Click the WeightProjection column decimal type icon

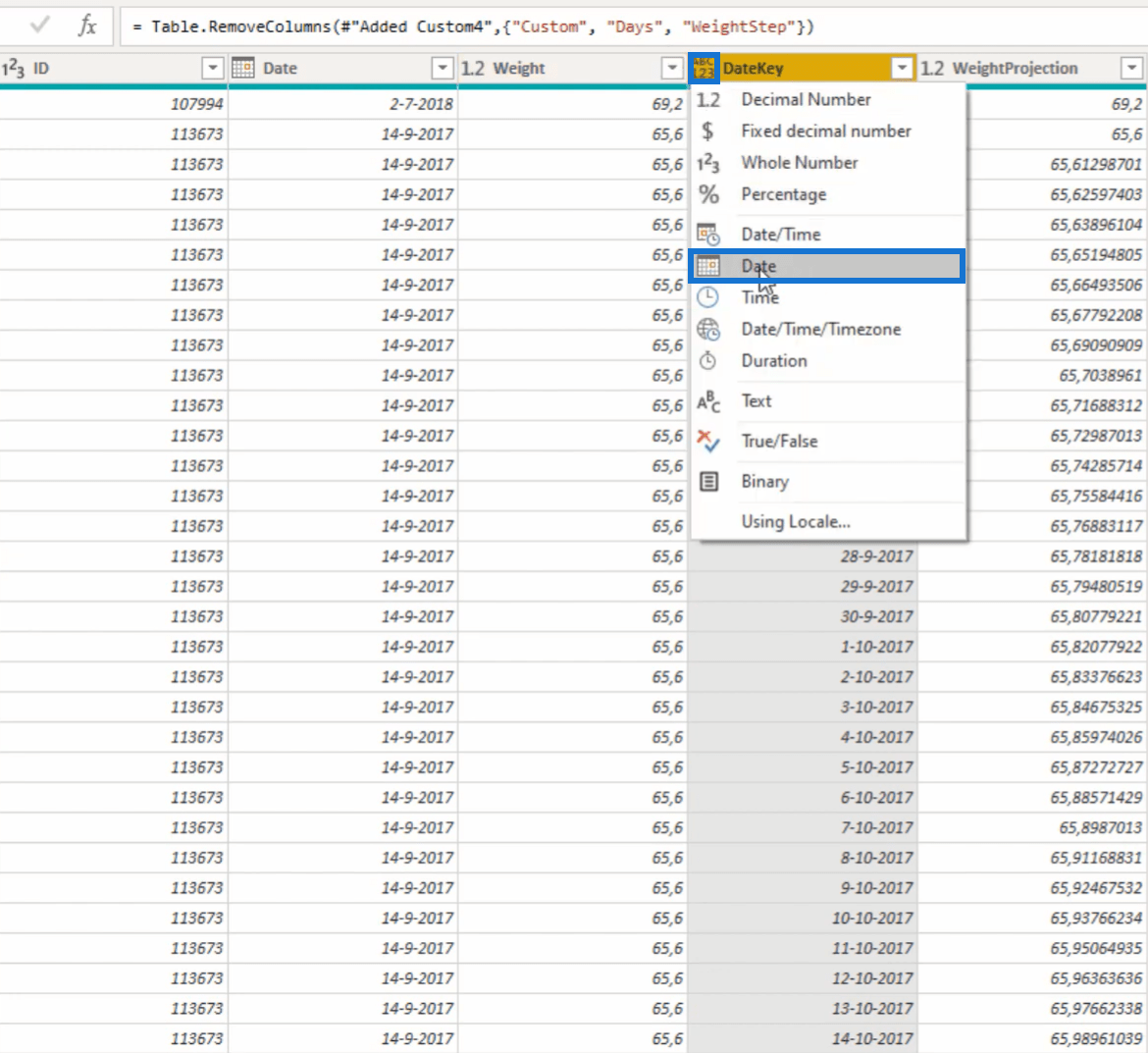932,68
